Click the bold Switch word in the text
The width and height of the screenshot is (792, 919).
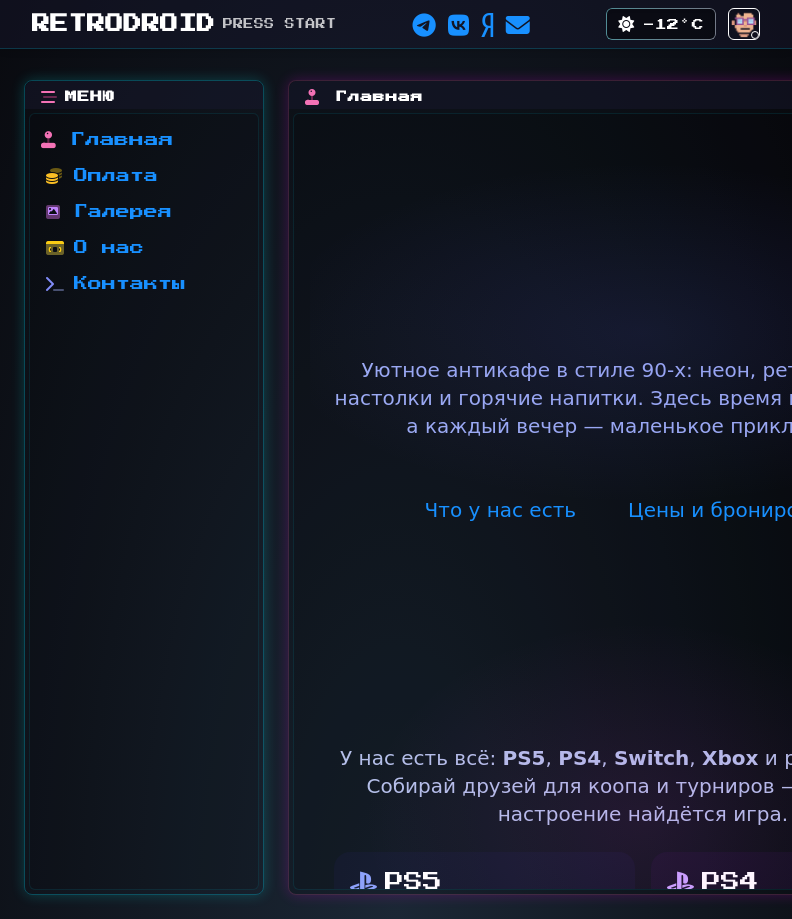(x=651, y=758)
